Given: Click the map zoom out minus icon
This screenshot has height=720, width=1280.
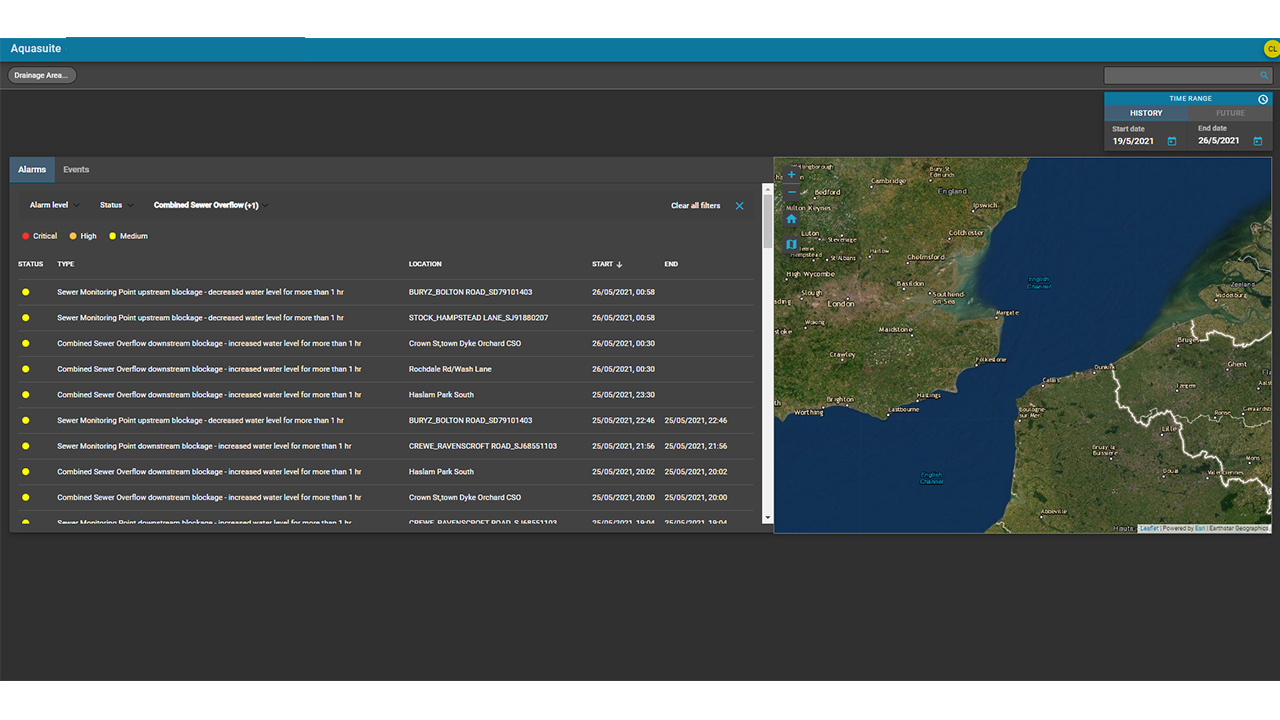Looking at the screenshot, I should 791,192.
